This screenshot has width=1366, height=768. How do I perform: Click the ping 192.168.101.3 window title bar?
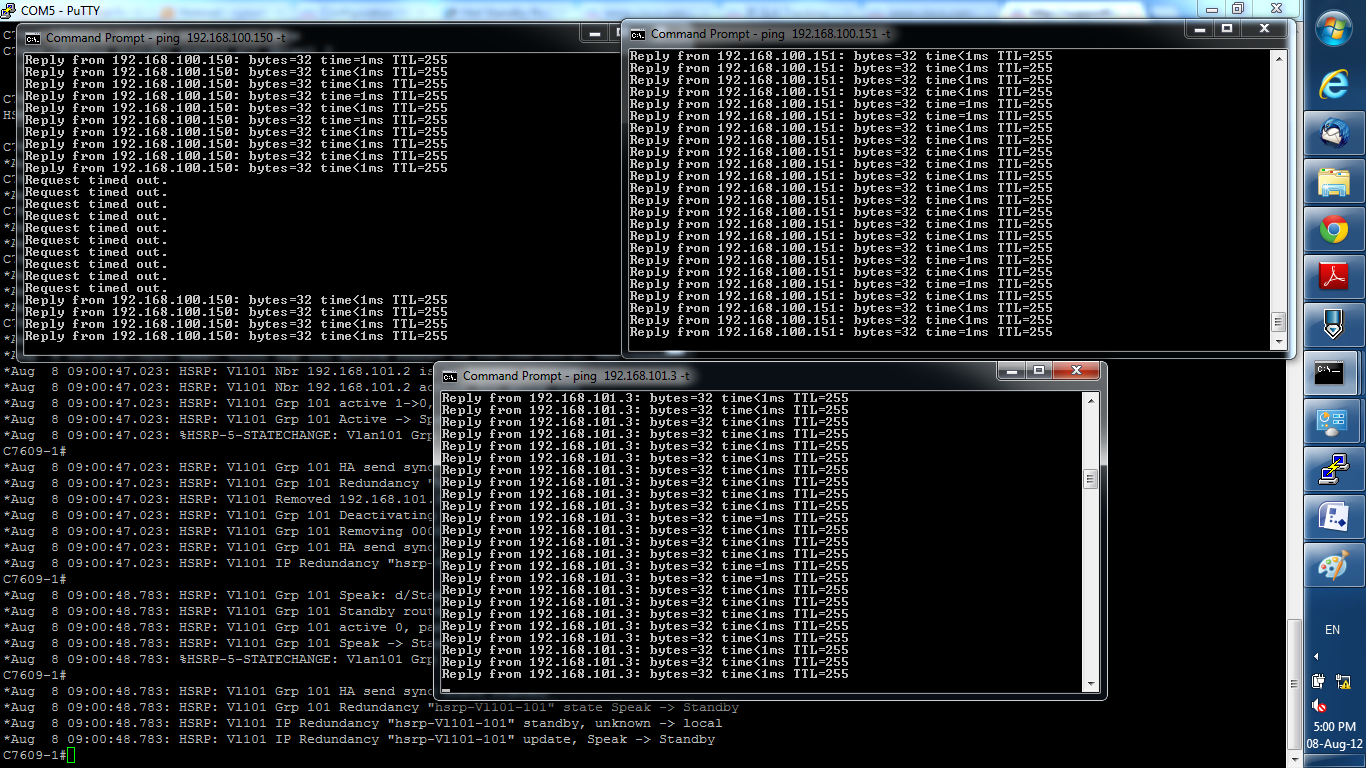(716, 375)
